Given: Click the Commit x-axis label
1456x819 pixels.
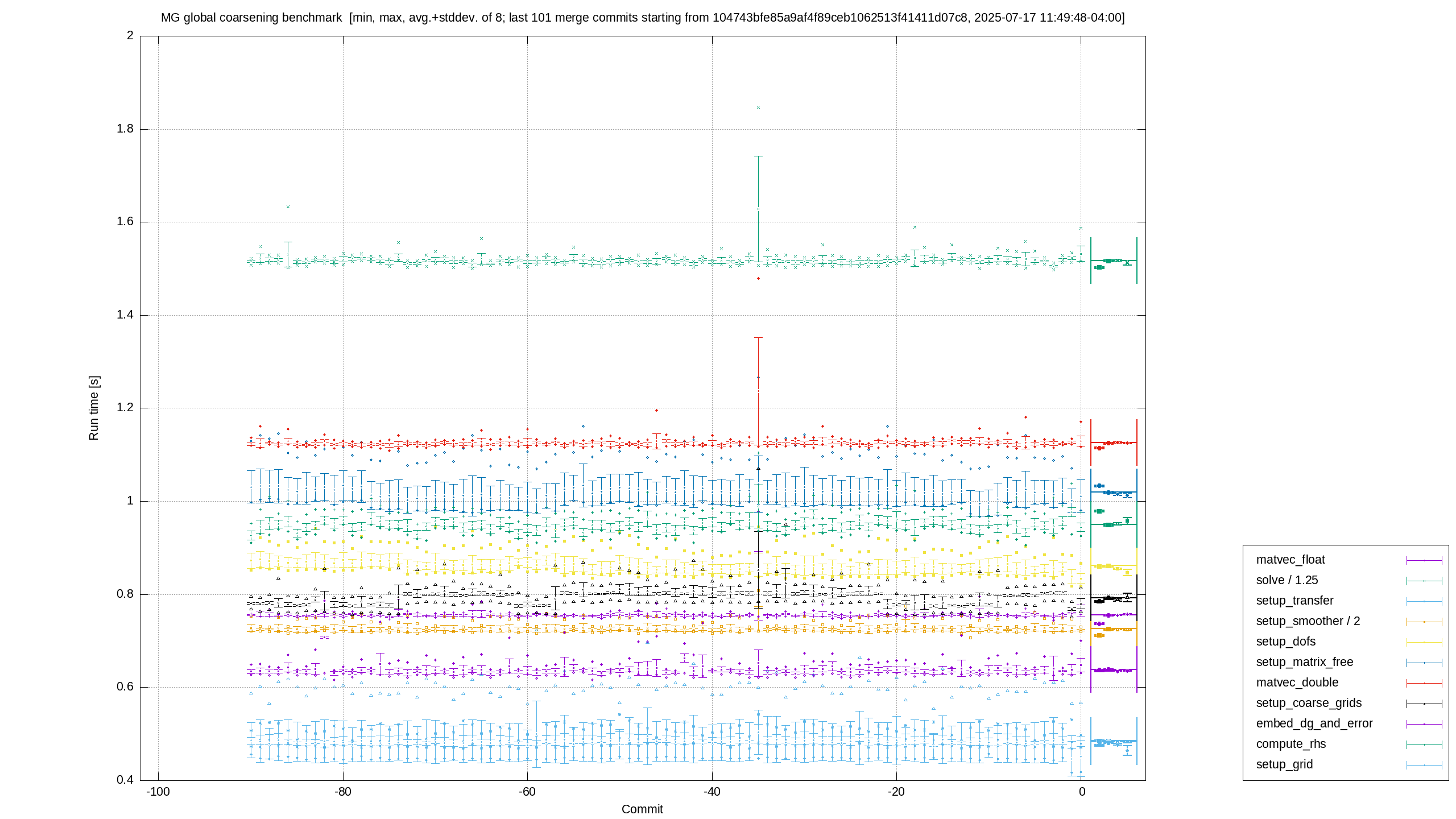Looking at the screenshot, I should (642, 809).
